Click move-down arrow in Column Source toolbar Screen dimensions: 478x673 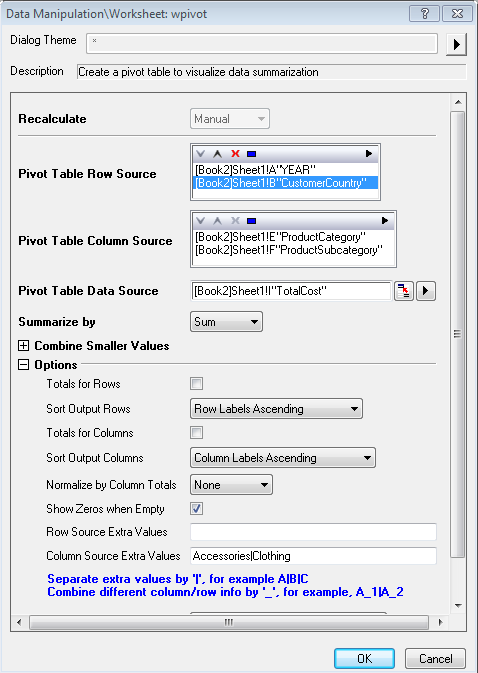pos(200,221)
